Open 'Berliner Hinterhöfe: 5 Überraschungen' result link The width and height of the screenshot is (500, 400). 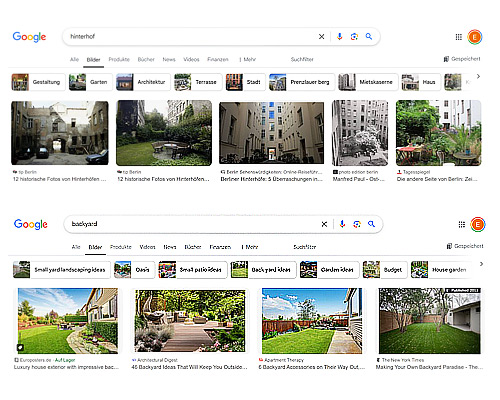(x=272, y=179)
